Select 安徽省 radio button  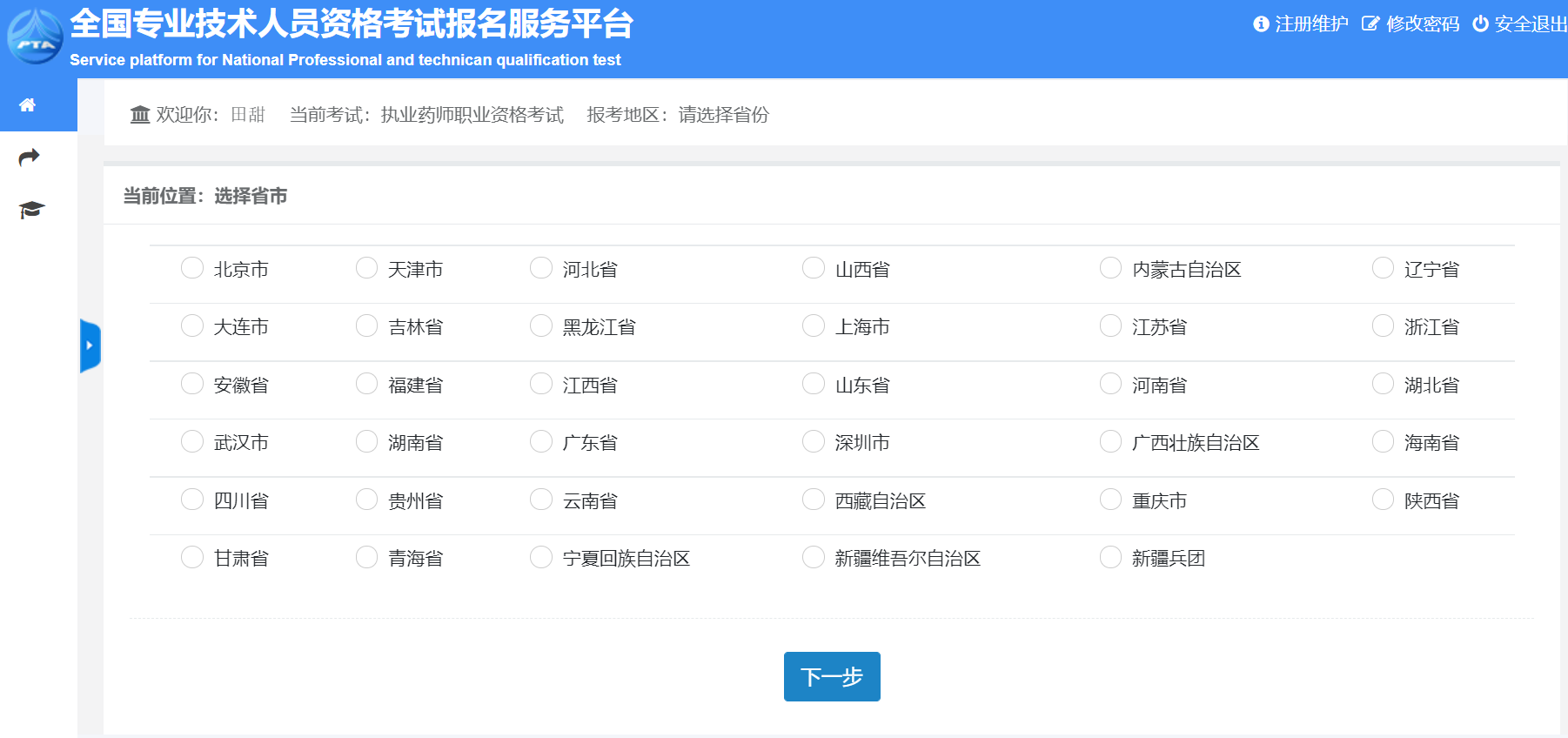coord(192,384)
